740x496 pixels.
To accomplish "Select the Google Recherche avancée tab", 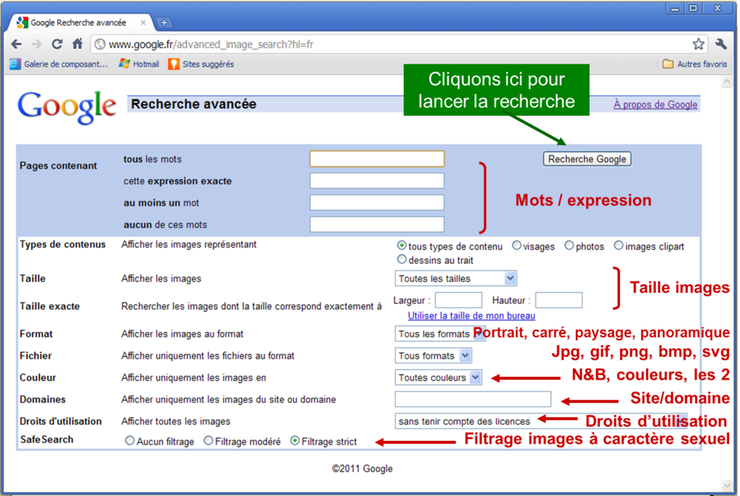I will point(78,23).
